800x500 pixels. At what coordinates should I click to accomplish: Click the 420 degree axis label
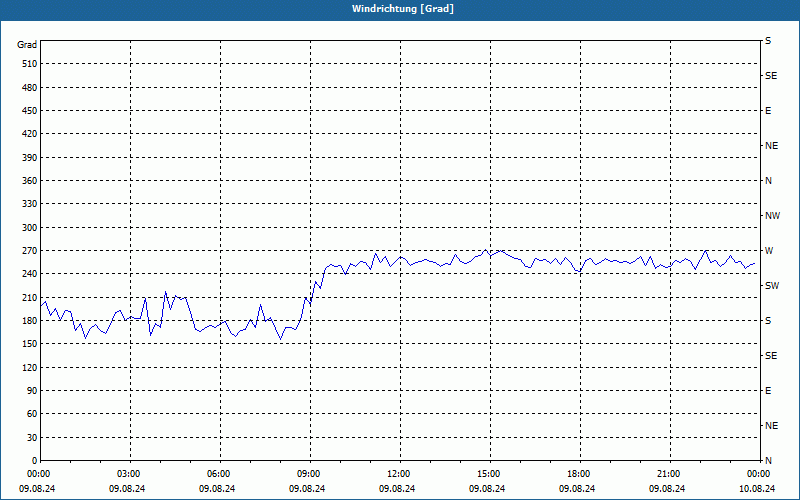[30, 134]
